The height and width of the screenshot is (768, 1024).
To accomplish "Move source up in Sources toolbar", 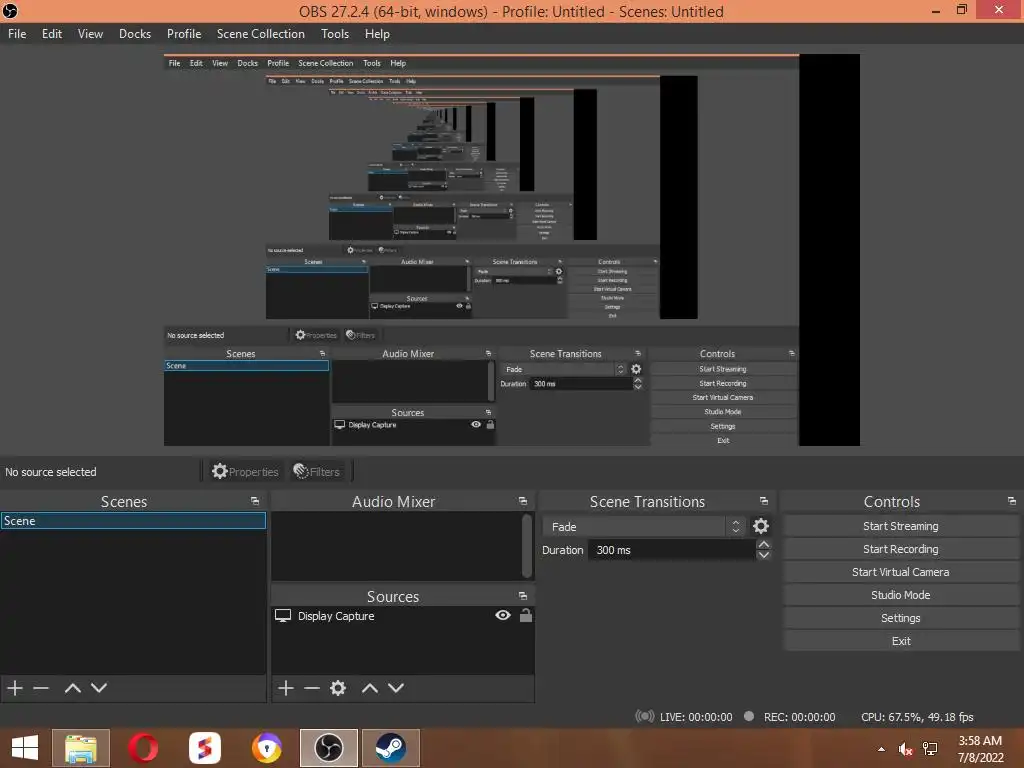I will (x=370, y=688).
